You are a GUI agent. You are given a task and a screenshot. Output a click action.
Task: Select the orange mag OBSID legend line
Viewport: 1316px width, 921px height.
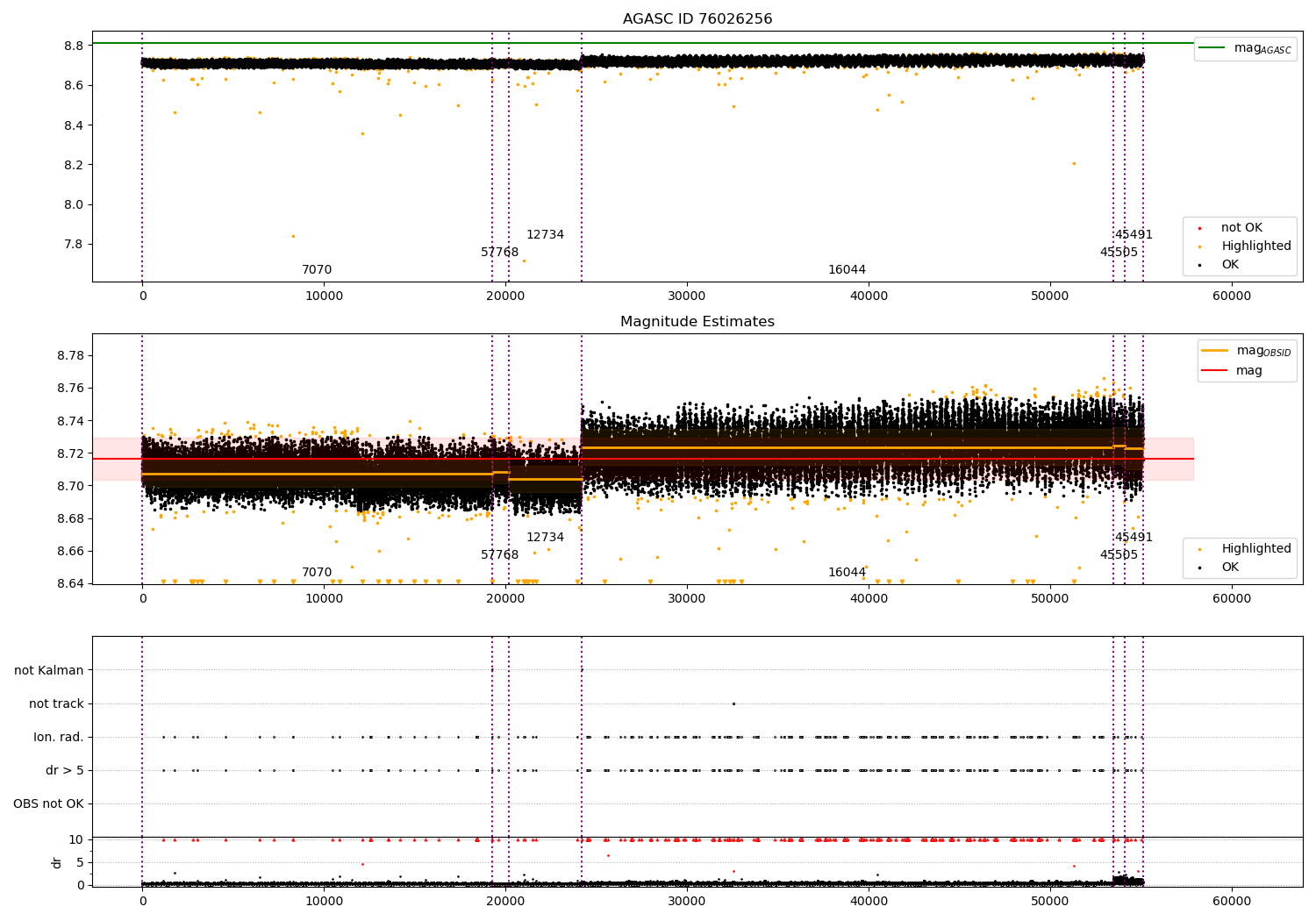1215,351
